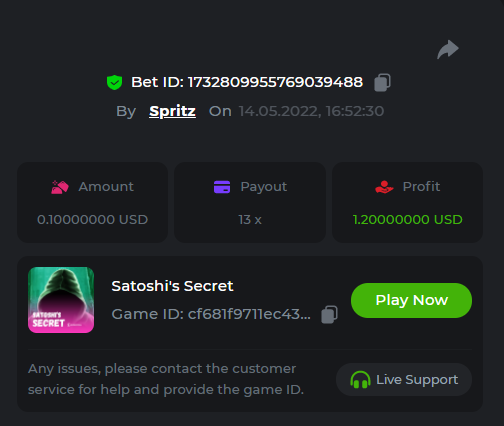
Task: Click the purple Payout card icon
Action: [x=222, y=187]
